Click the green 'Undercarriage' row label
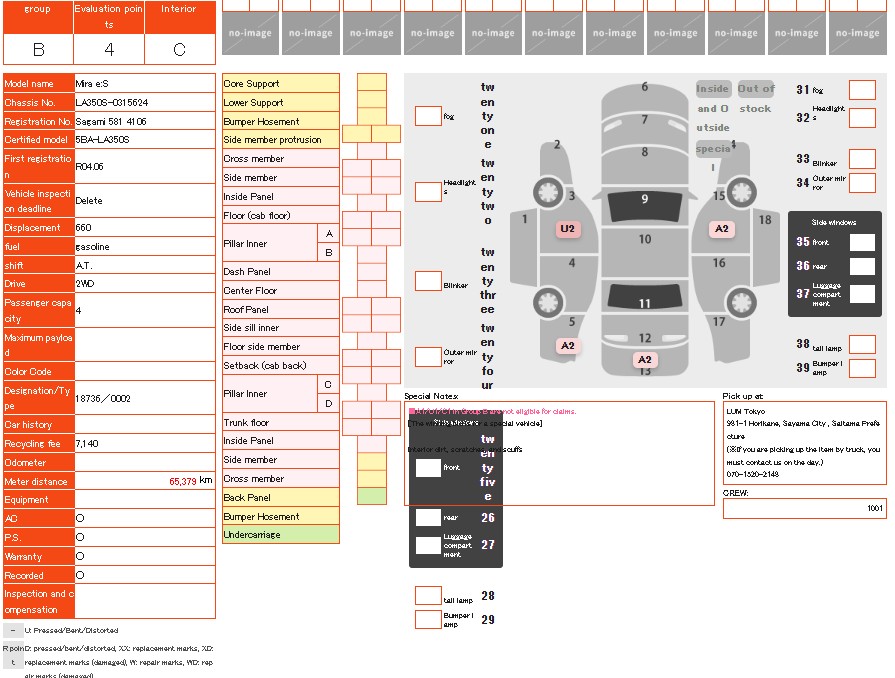The image size is (895, 678). click(x=281, y=535)
